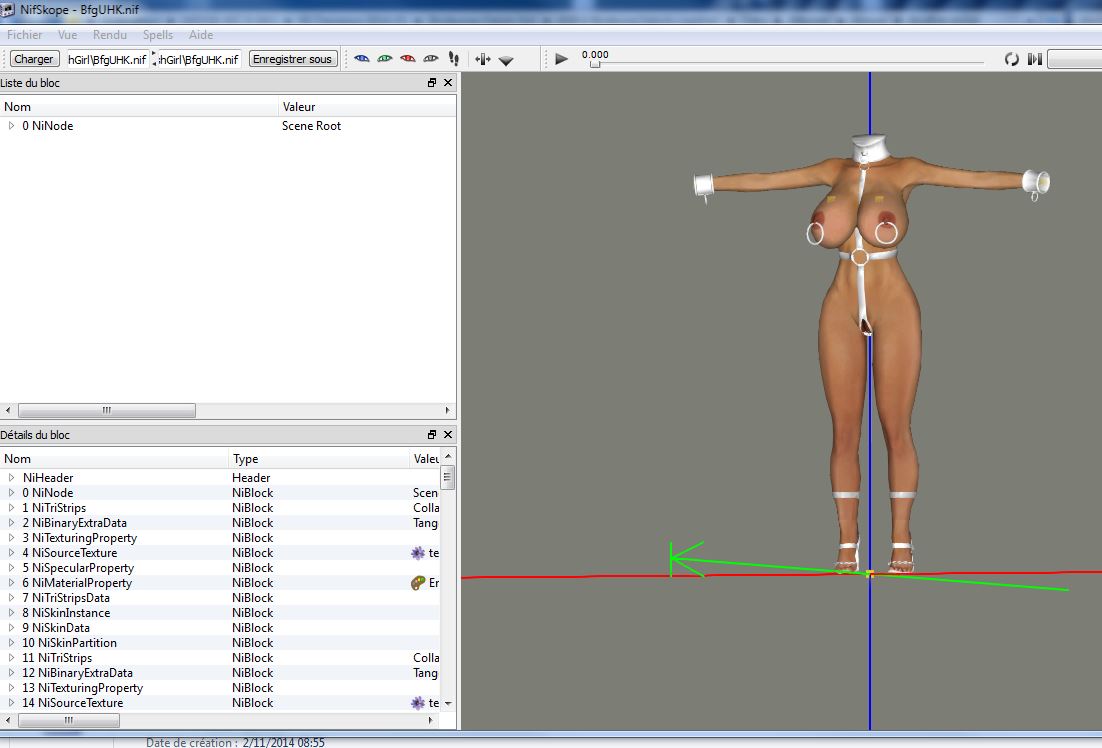Select the footsteps walk view icon
This screenshot has height=748, width=1102.
(454, 59)
